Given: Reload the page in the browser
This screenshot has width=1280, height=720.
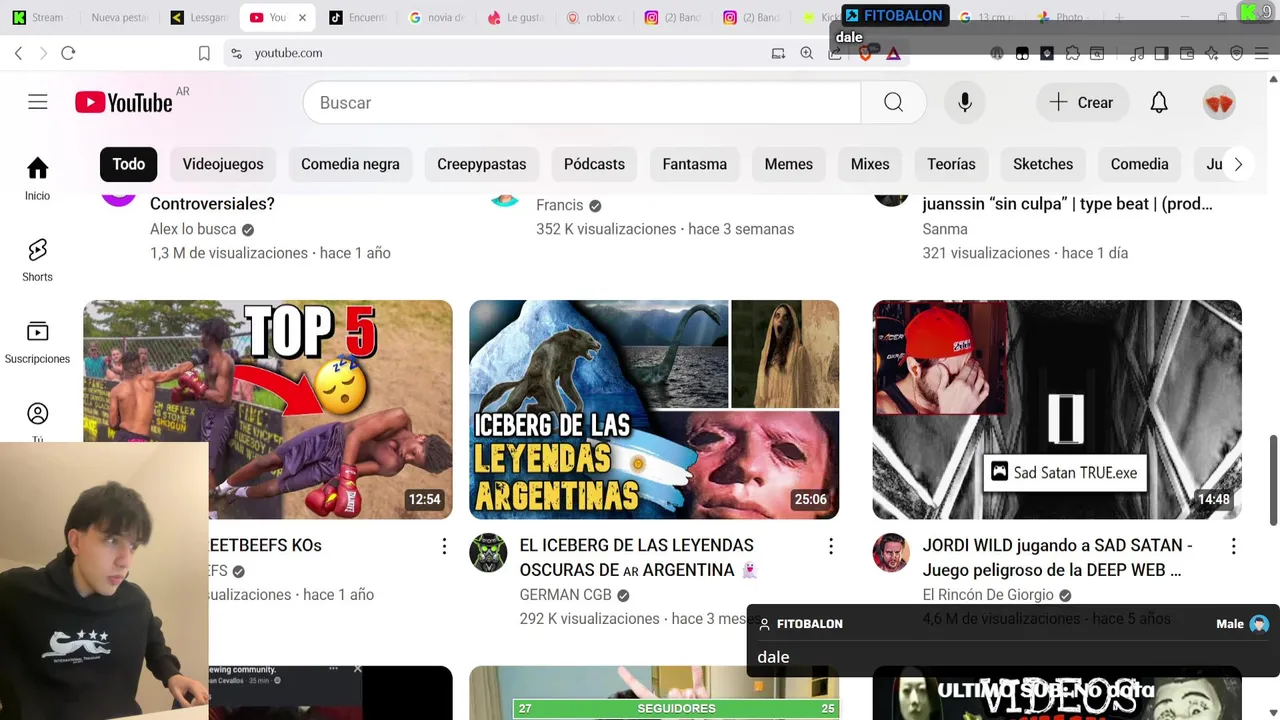Looking at the screenshot, I should coord(68,53).
